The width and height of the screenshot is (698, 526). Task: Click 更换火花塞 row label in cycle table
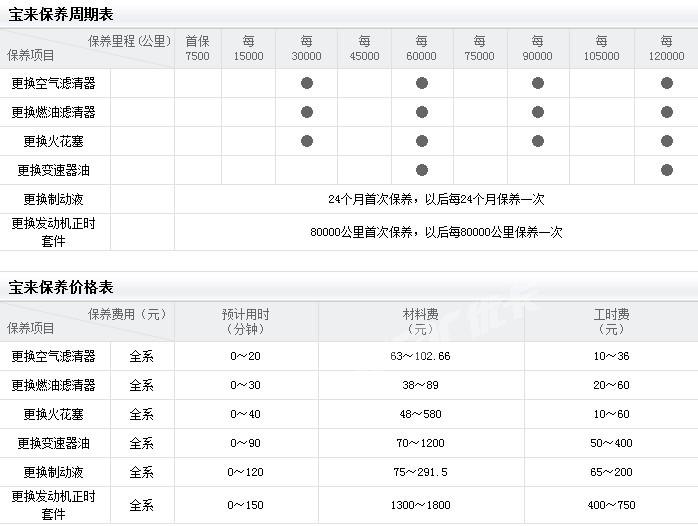(x=53, y=141)
